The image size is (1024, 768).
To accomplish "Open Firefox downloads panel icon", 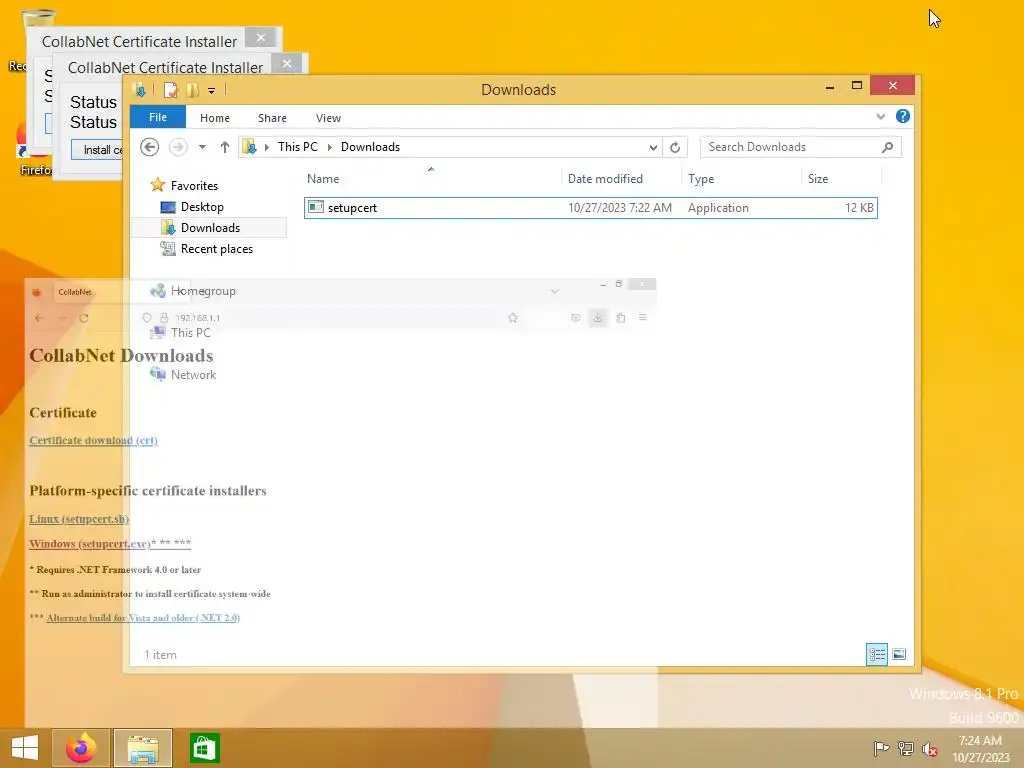I will (598, 318).
